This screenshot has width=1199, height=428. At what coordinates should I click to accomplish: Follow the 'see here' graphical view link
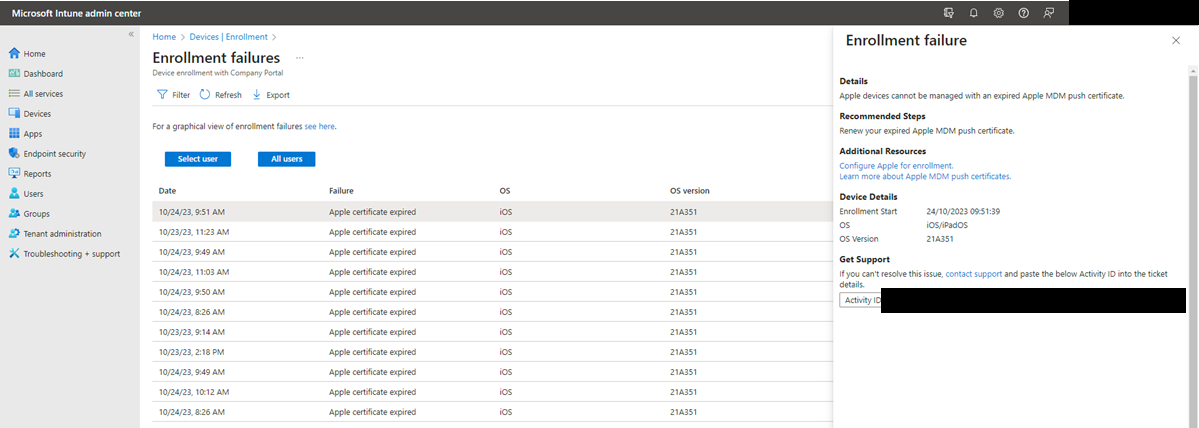320,126
